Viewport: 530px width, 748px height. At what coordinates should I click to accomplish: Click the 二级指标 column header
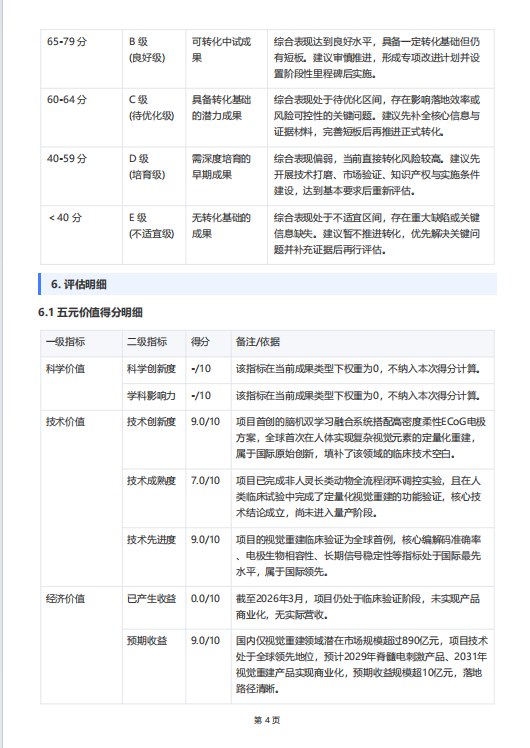154,343
